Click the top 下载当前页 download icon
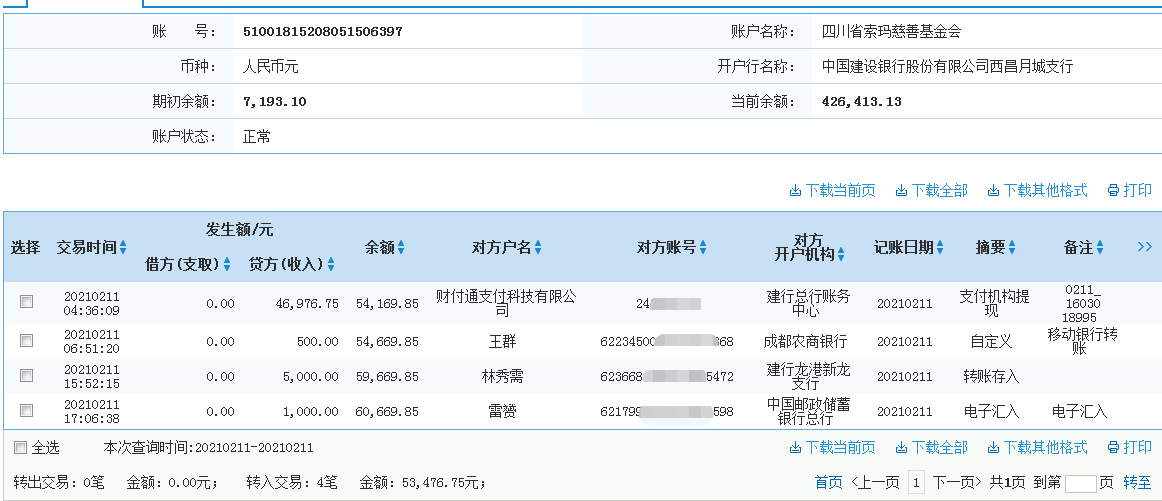The width and height of the screenshot is (1162, 501). click(796, 191)
